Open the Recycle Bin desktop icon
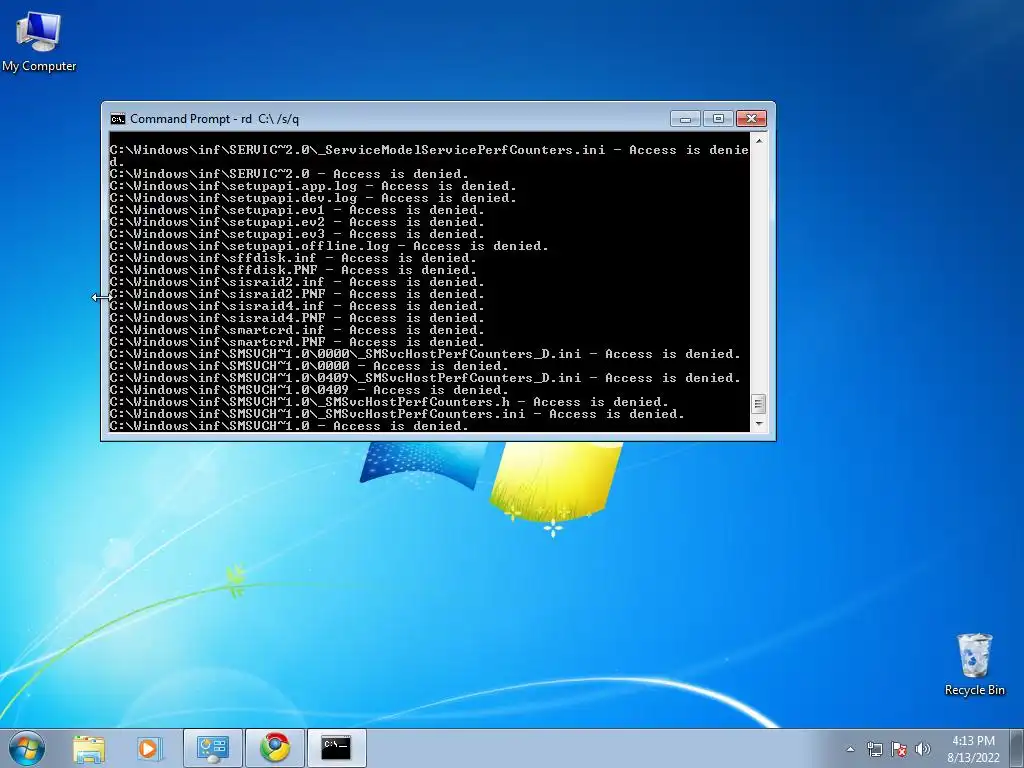The height and width of the screenshot is (768, 1024). click(x=974, y=664)
